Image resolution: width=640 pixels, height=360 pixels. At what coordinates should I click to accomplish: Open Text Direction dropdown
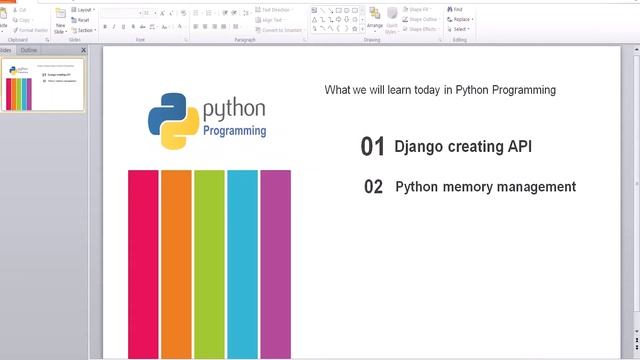tap(274, 10)
